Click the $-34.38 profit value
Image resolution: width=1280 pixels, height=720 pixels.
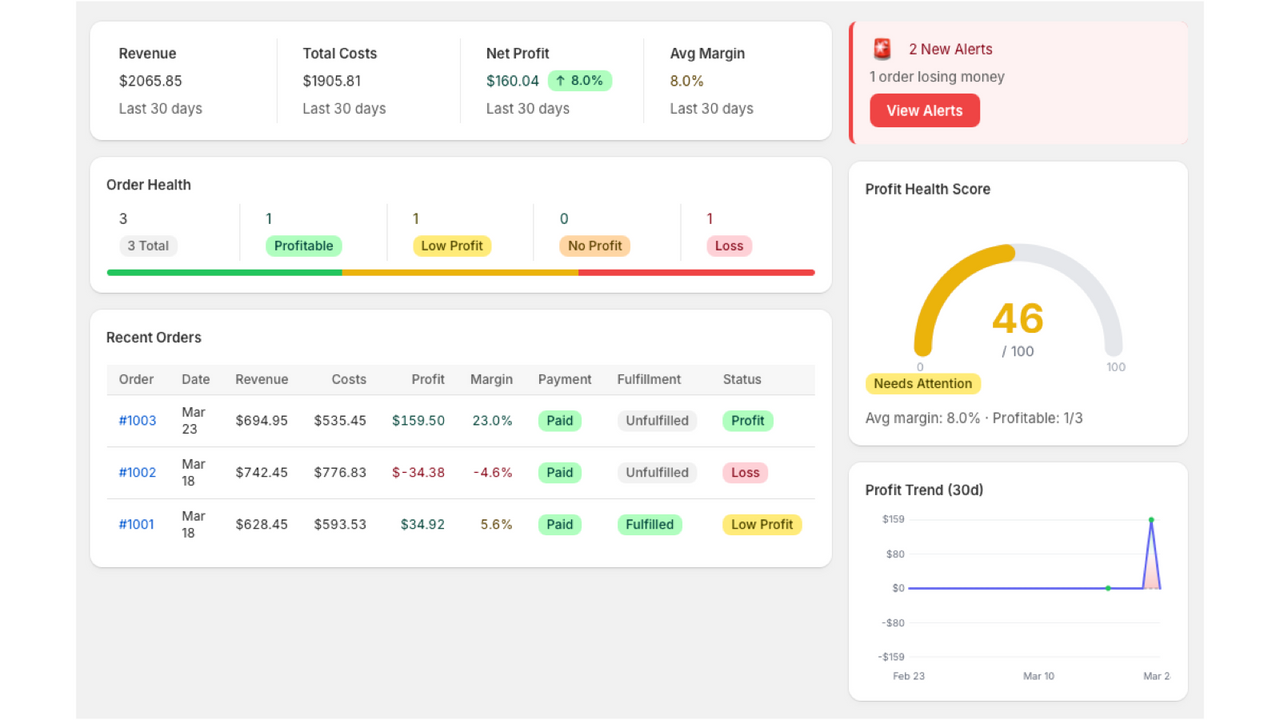point(418,473)
